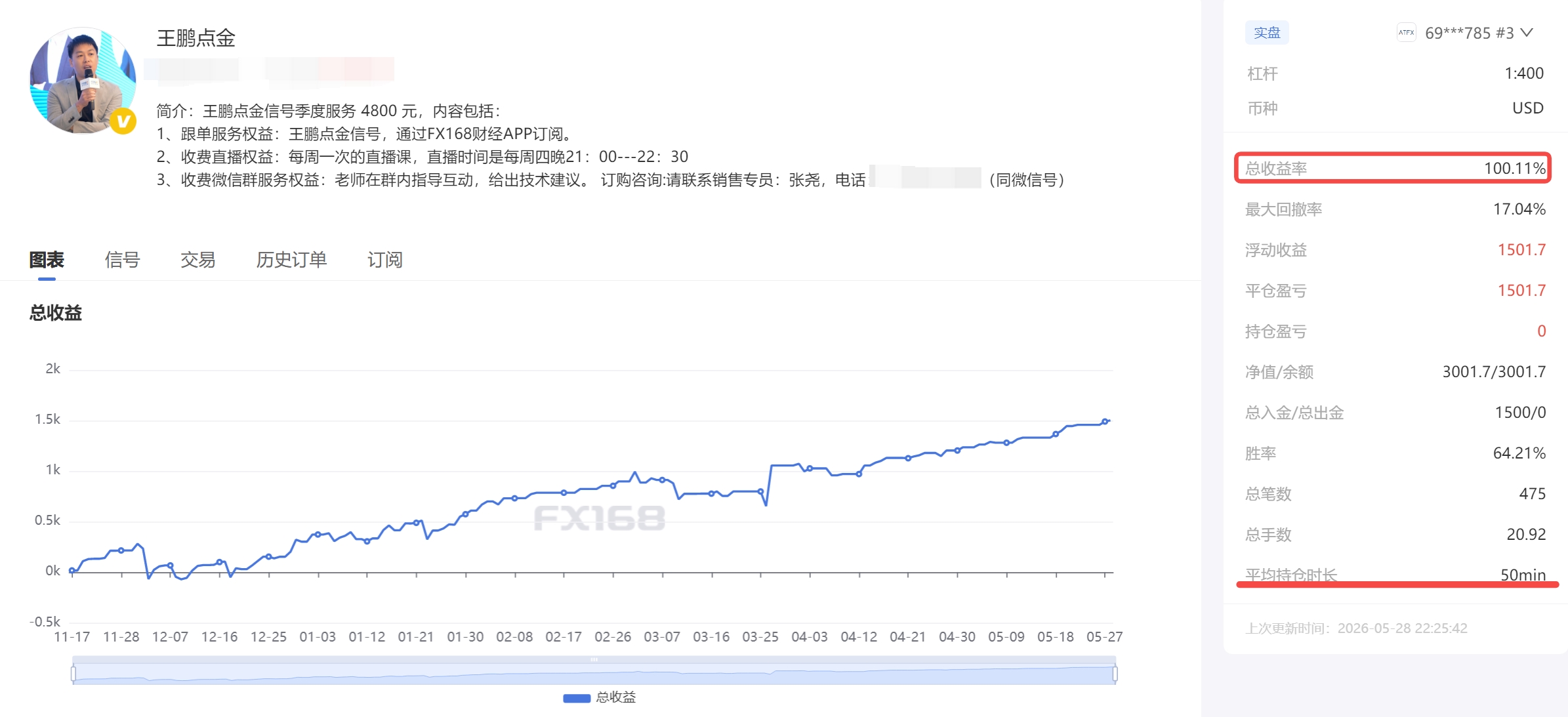Click the 1.5k y-axis label
This screenshot has height=717, width=1568.
click(47, 419)
